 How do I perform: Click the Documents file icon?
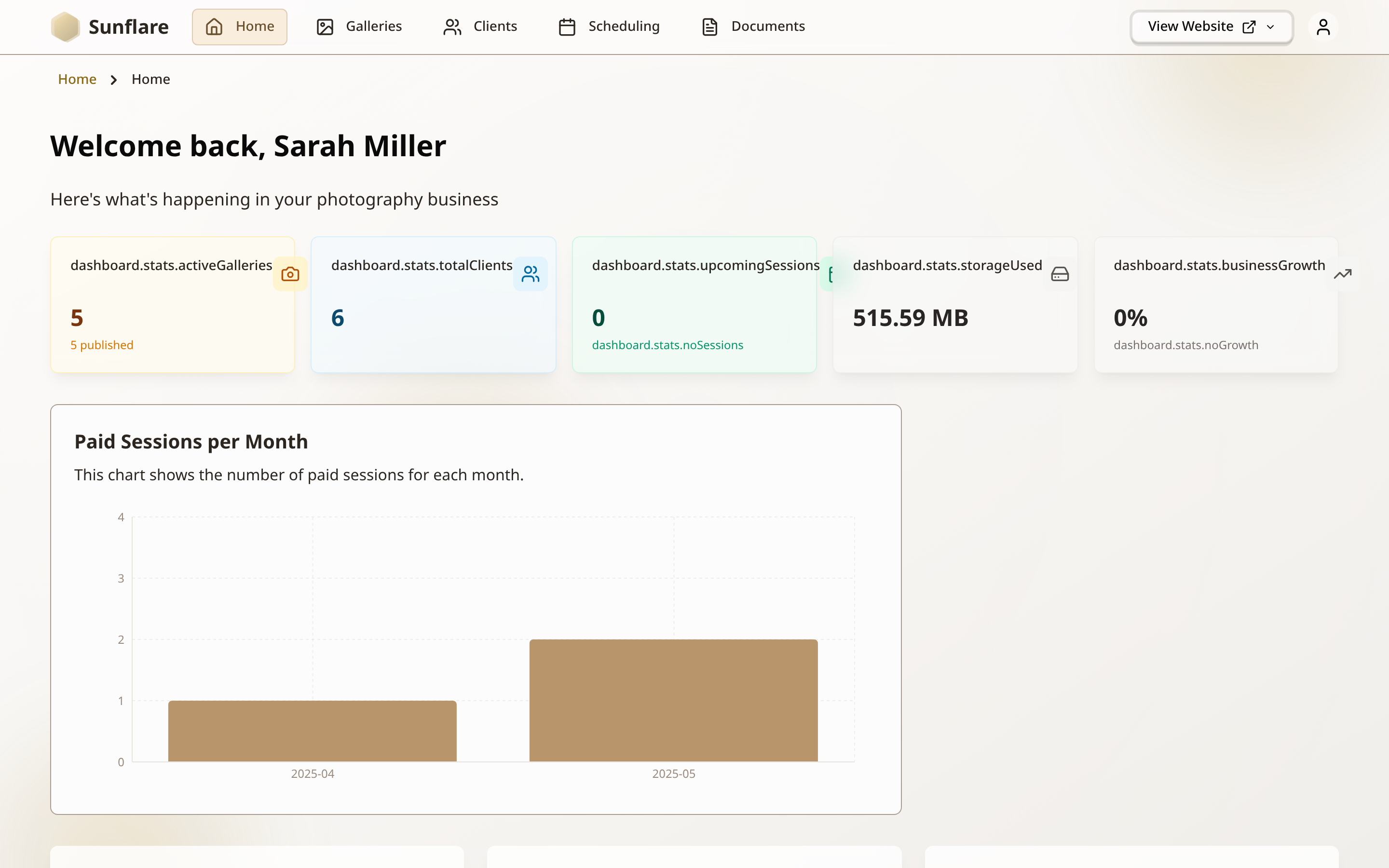(x=709, y=27)
